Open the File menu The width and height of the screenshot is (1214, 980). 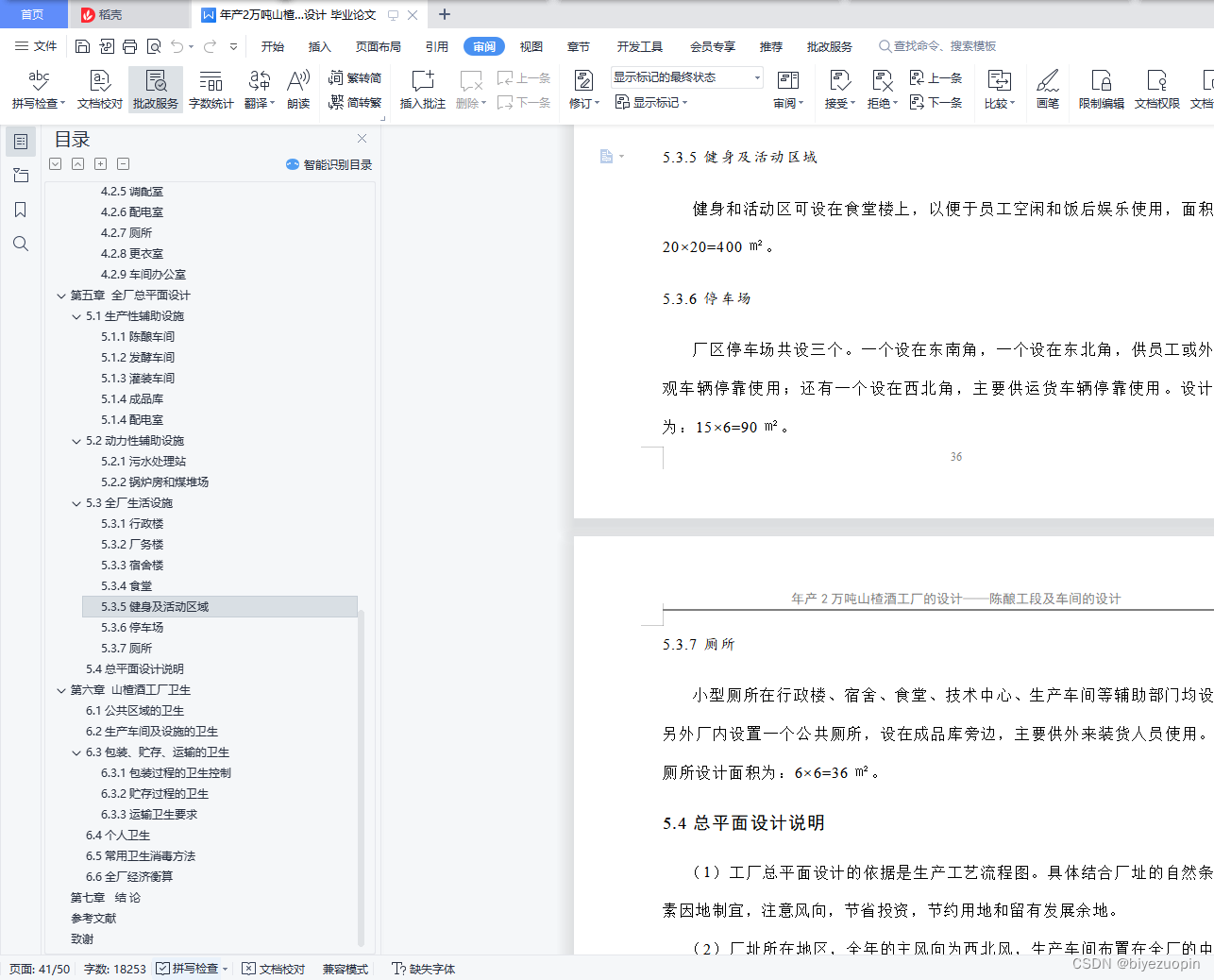coord(36,46)
